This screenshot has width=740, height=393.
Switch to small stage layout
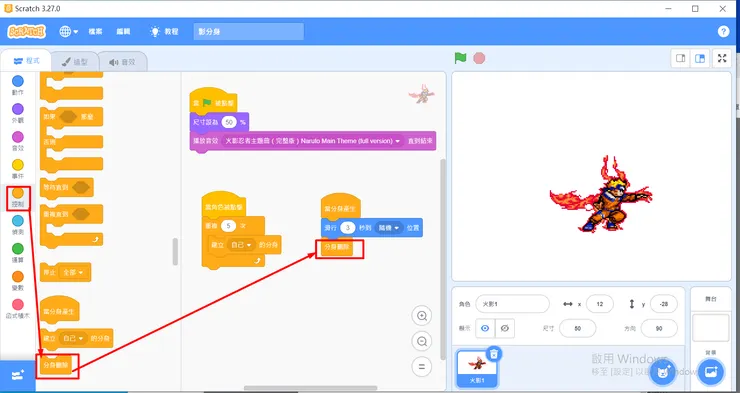point(681,59)
